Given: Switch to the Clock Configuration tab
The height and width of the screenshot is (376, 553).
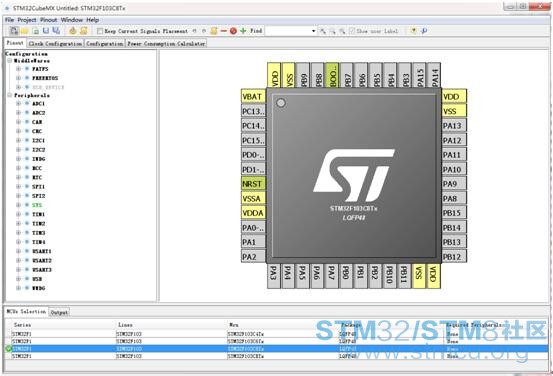Looking at the screenshot, I should [55, 44].
